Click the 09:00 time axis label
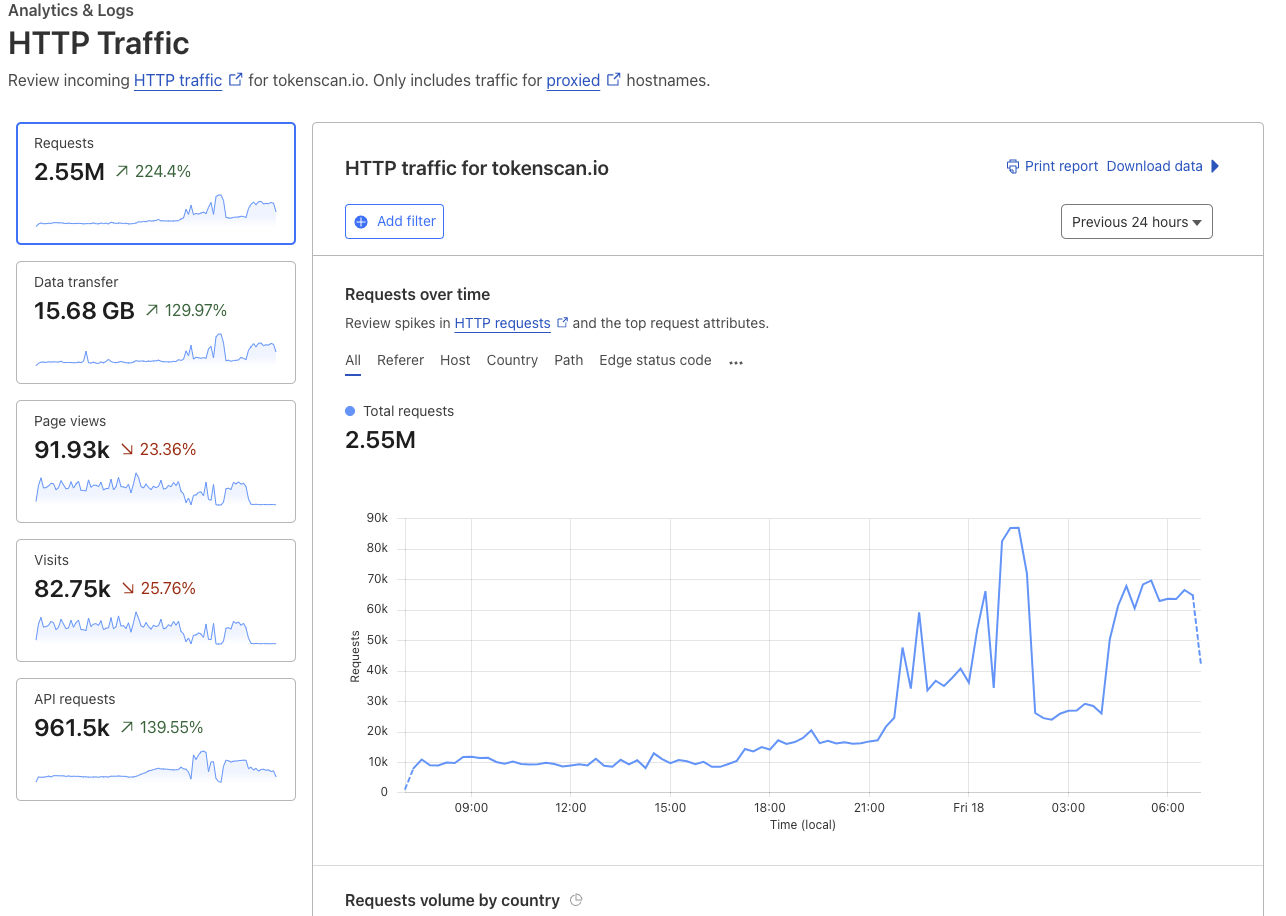The width and height of the screenshot is (1286, 916). tap(471, 807)
